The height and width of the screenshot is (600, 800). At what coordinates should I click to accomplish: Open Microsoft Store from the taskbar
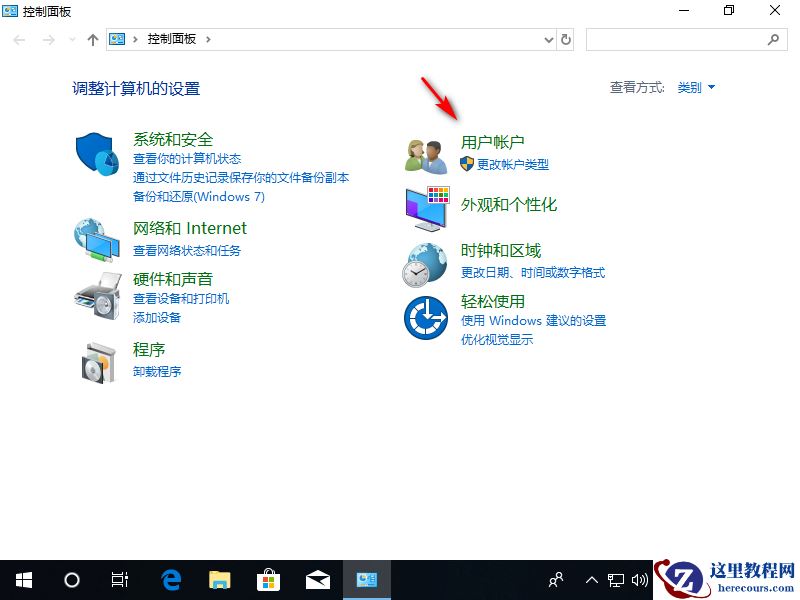pos(268,580)
